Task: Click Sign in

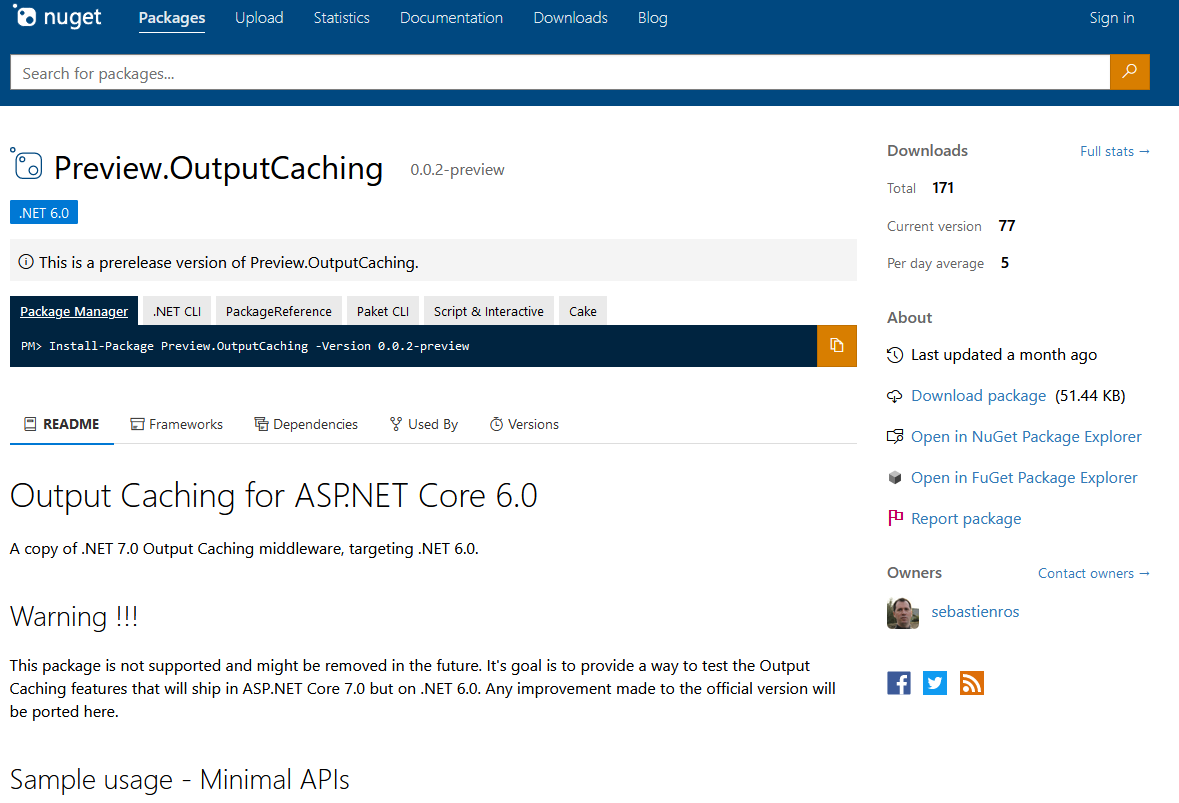Action: tap(1111, 18)
